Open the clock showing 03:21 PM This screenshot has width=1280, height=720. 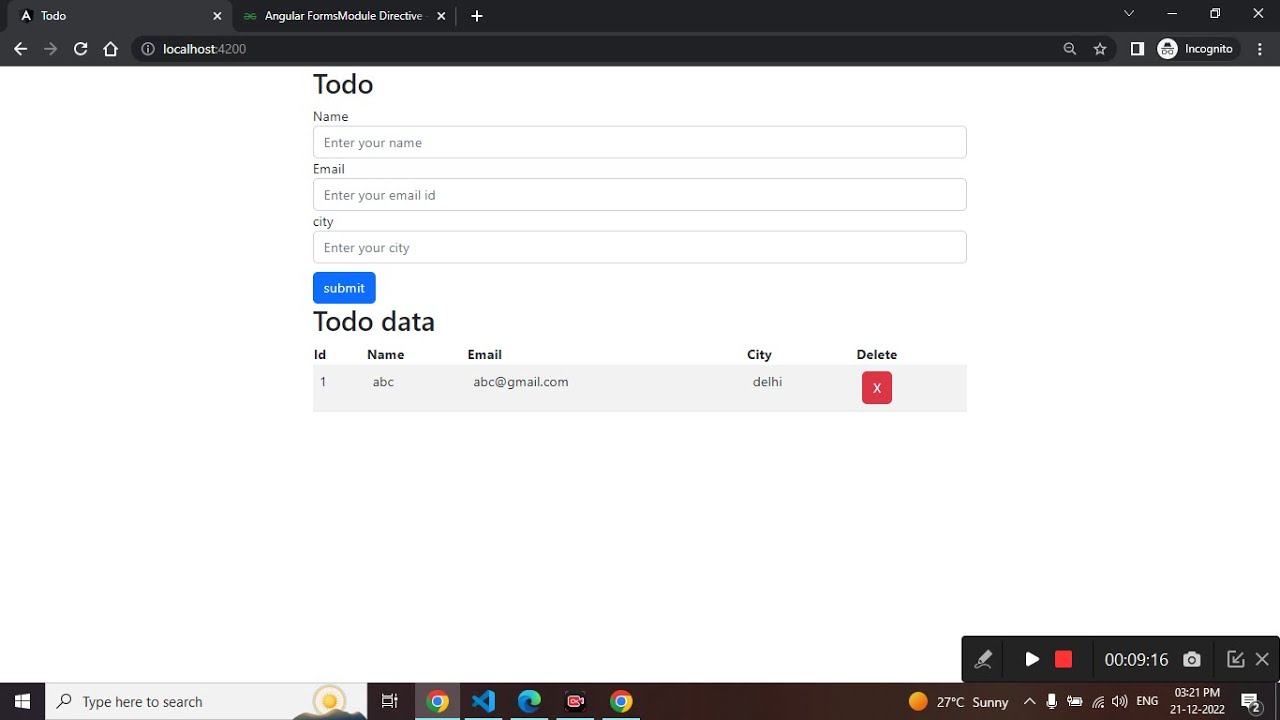pyautogui.click(x=1197, y=702)
